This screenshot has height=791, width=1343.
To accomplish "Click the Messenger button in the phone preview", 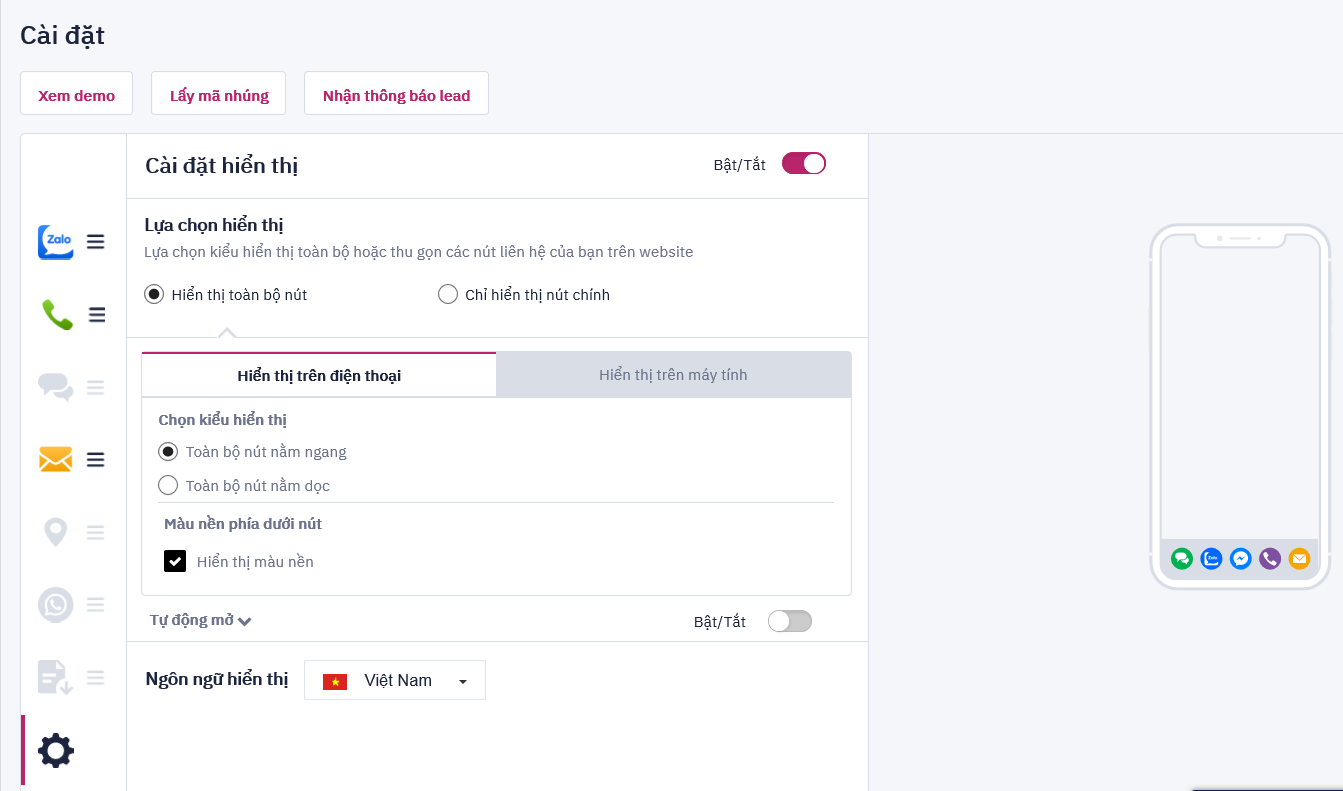I will pyautogui.click(x=1241, y=559).
